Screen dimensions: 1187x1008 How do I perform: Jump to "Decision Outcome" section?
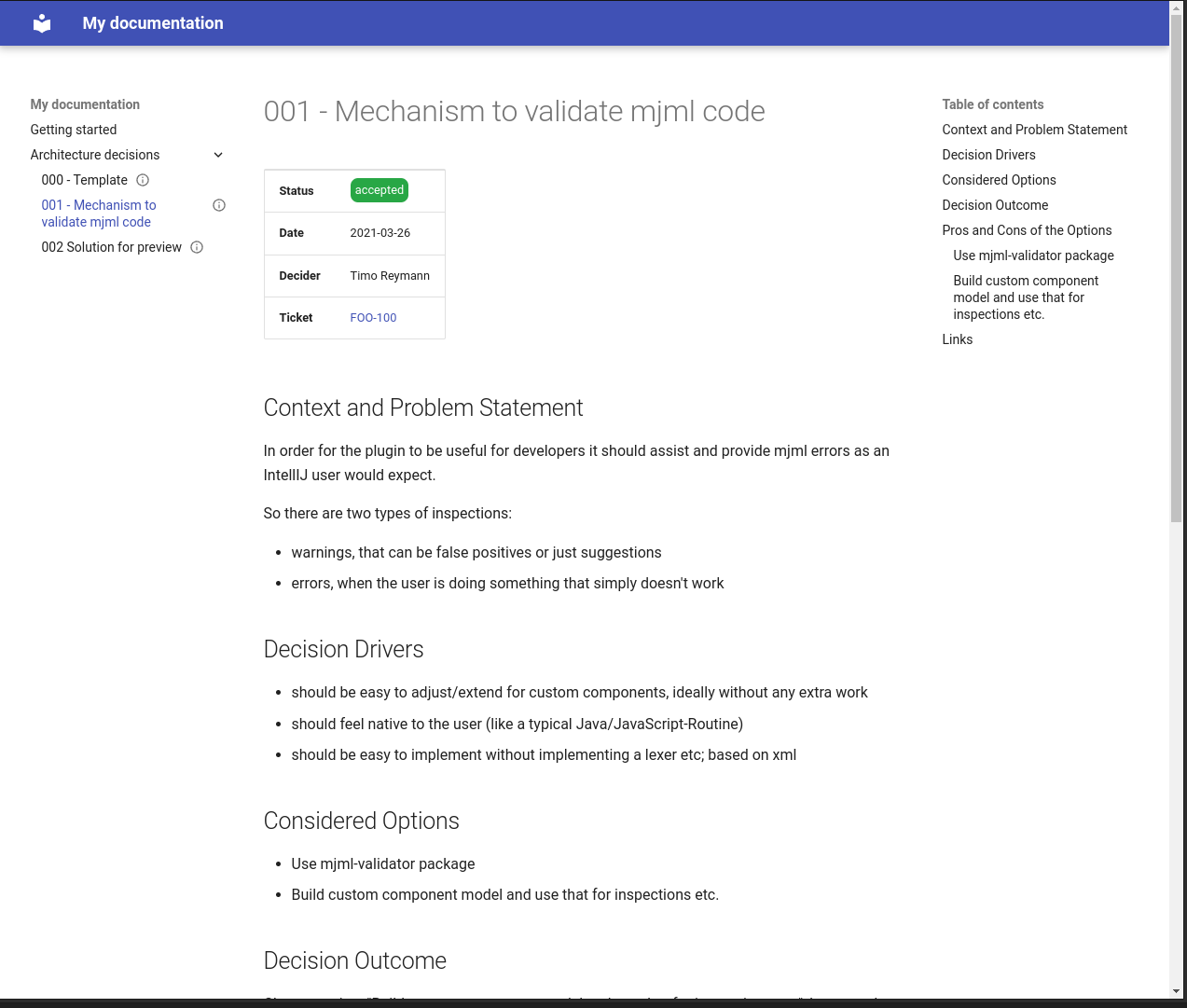[x=994, y=205]
